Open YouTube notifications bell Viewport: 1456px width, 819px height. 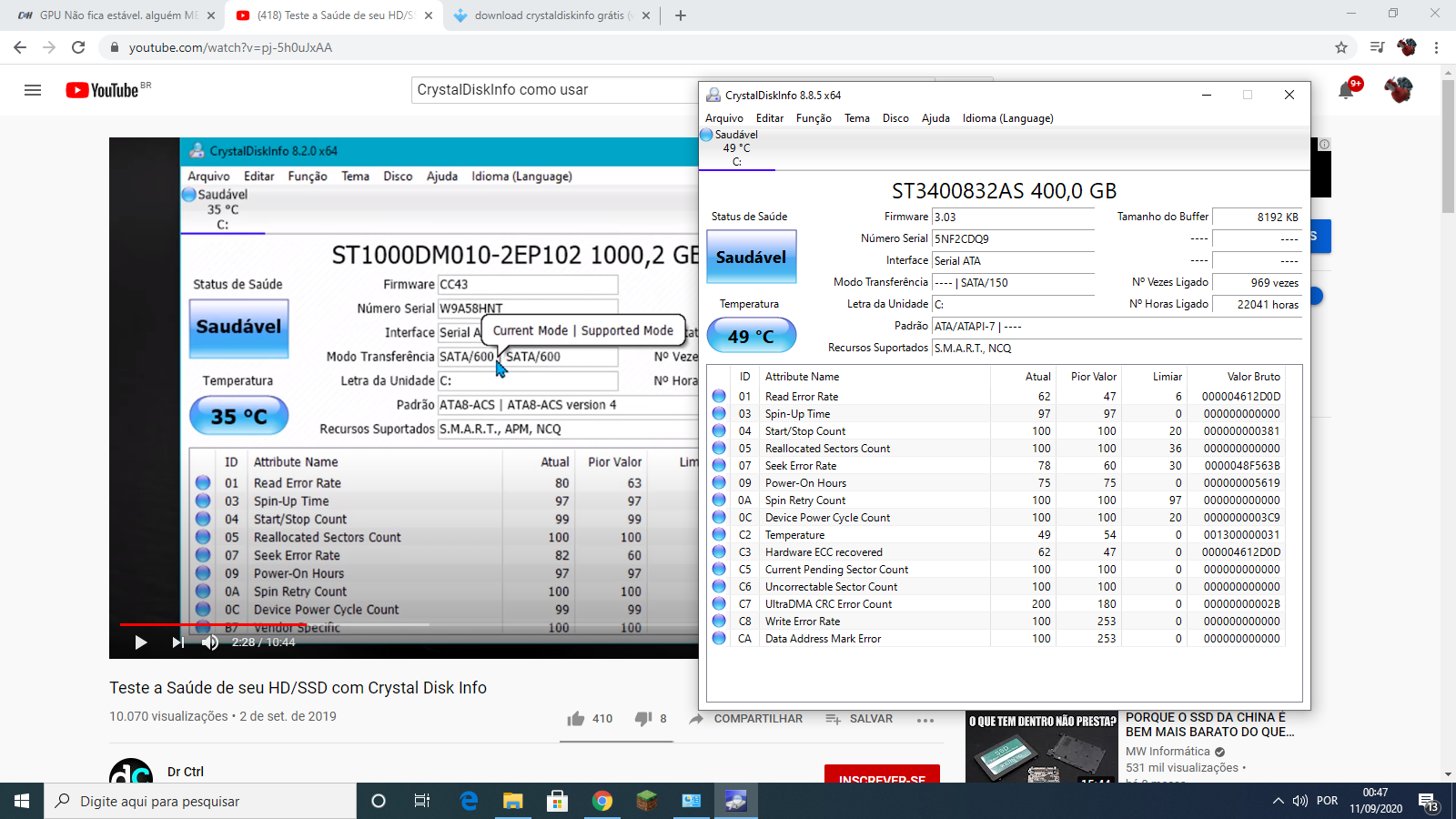pyautogui.click(x=1346, y=90)
